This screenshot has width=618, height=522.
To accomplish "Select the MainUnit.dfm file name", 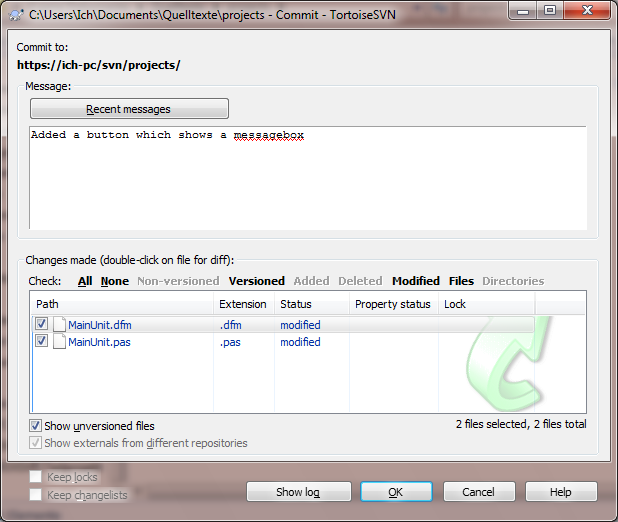I will [100, 325].
